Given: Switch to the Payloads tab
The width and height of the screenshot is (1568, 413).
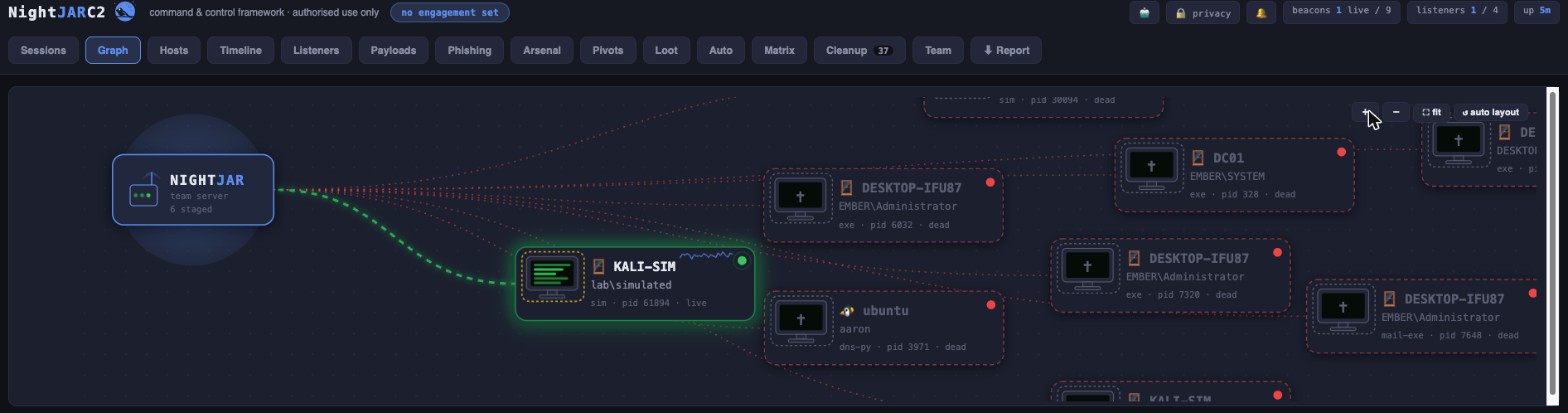Looking at the screenshot, I should click(x=394, y=50).
